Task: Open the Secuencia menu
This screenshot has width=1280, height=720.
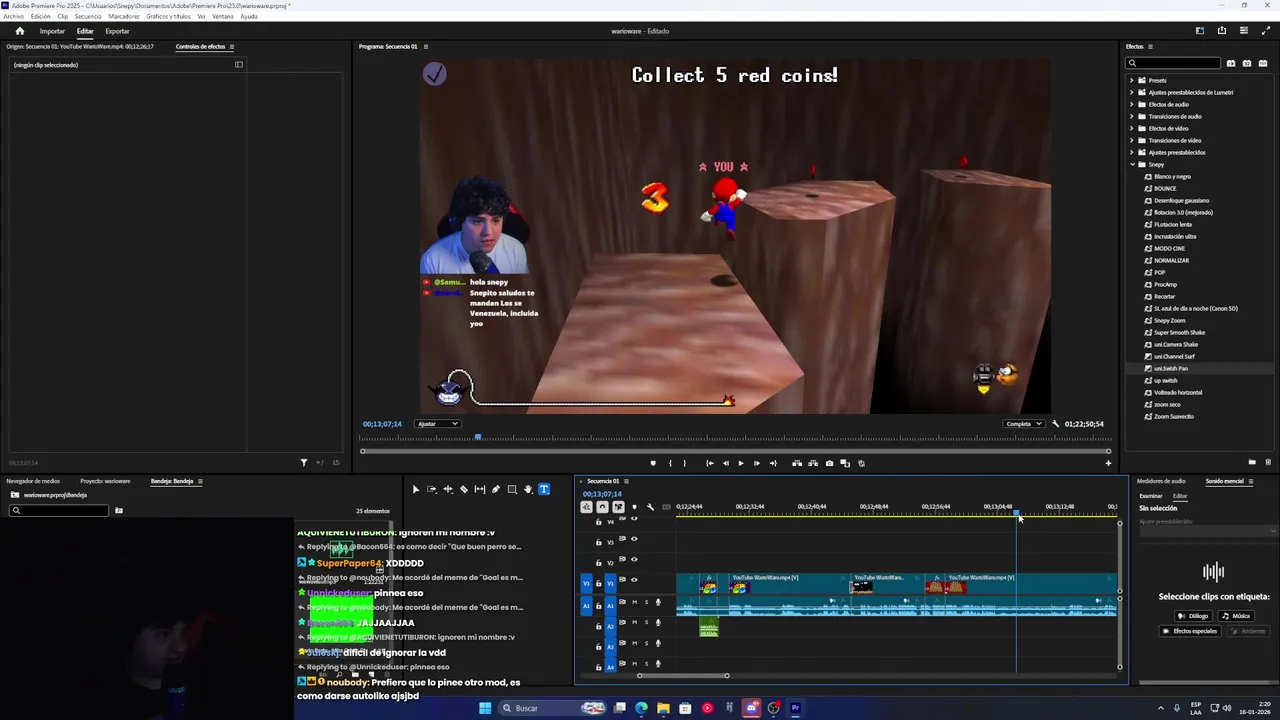Action: (88, 17)
